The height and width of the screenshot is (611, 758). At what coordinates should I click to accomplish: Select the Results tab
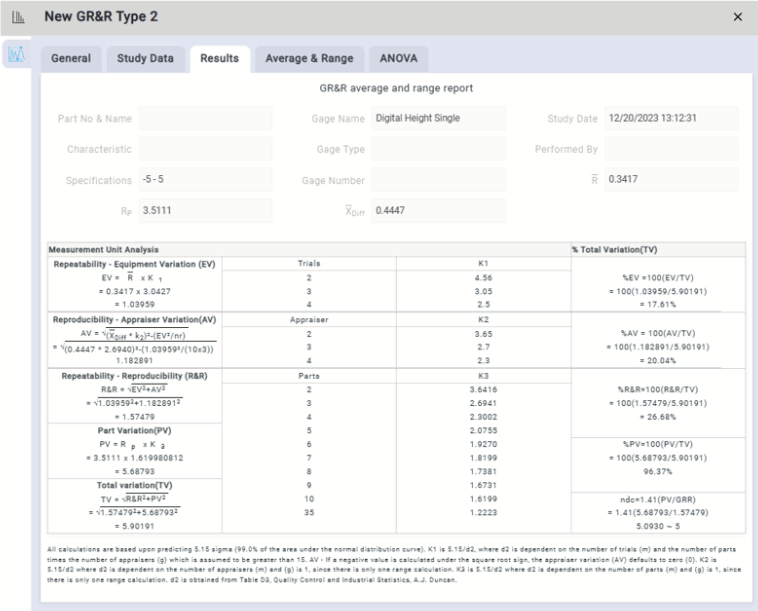(x=219, y=58)
